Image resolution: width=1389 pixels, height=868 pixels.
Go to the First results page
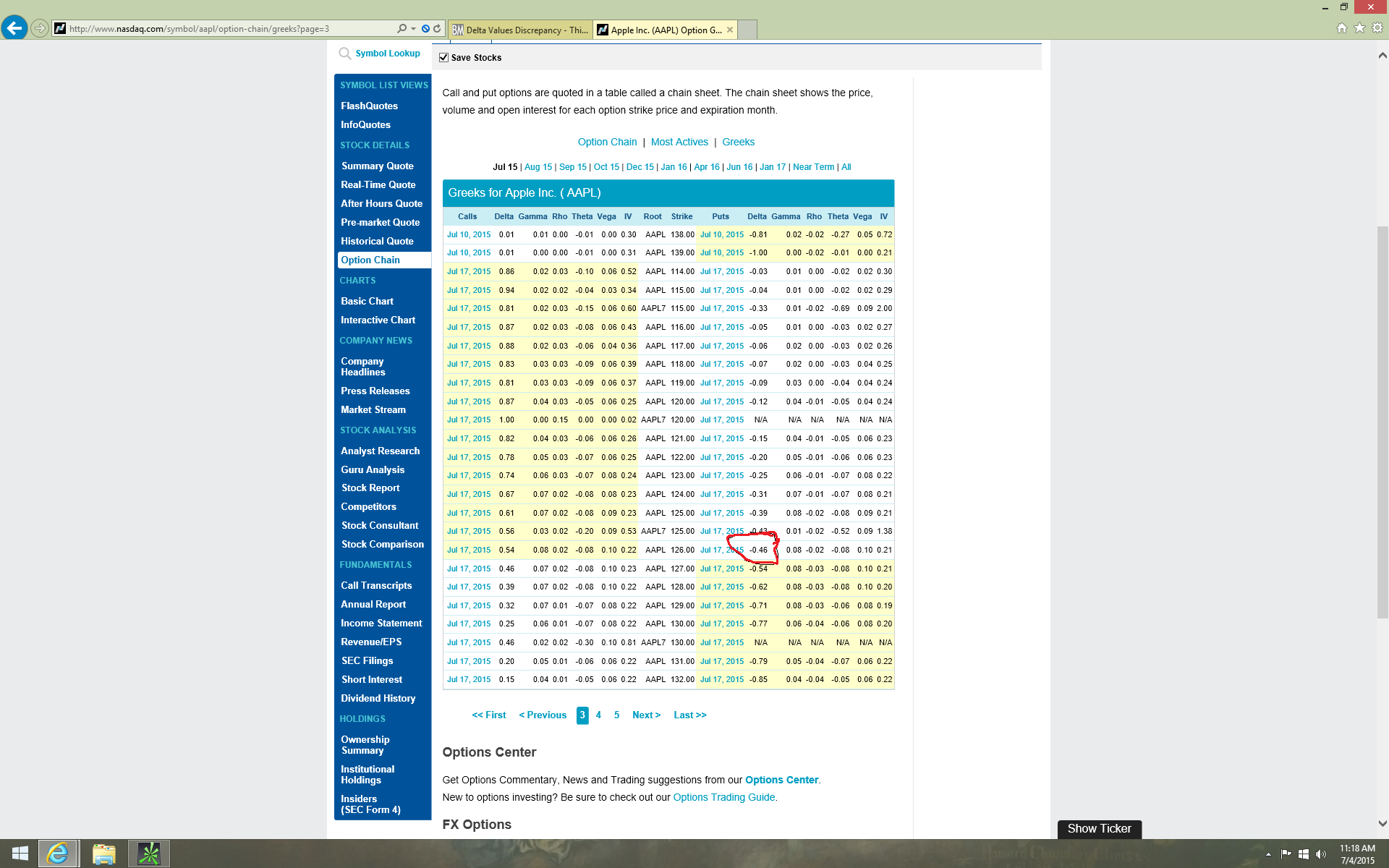point(489,715)
